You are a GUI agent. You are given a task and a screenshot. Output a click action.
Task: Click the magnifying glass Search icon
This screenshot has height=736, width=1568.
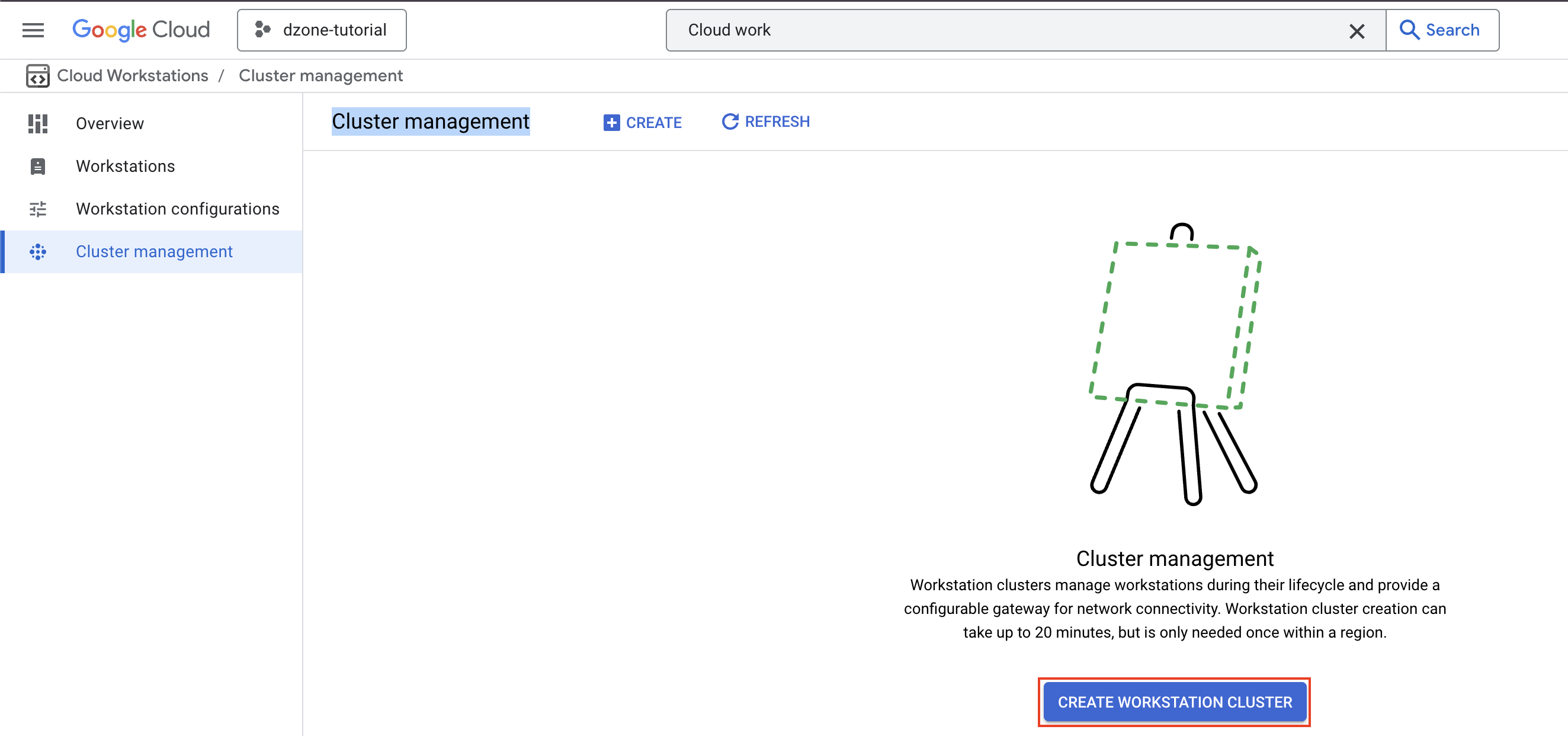pyautogui.click(x=1411, y=30)
